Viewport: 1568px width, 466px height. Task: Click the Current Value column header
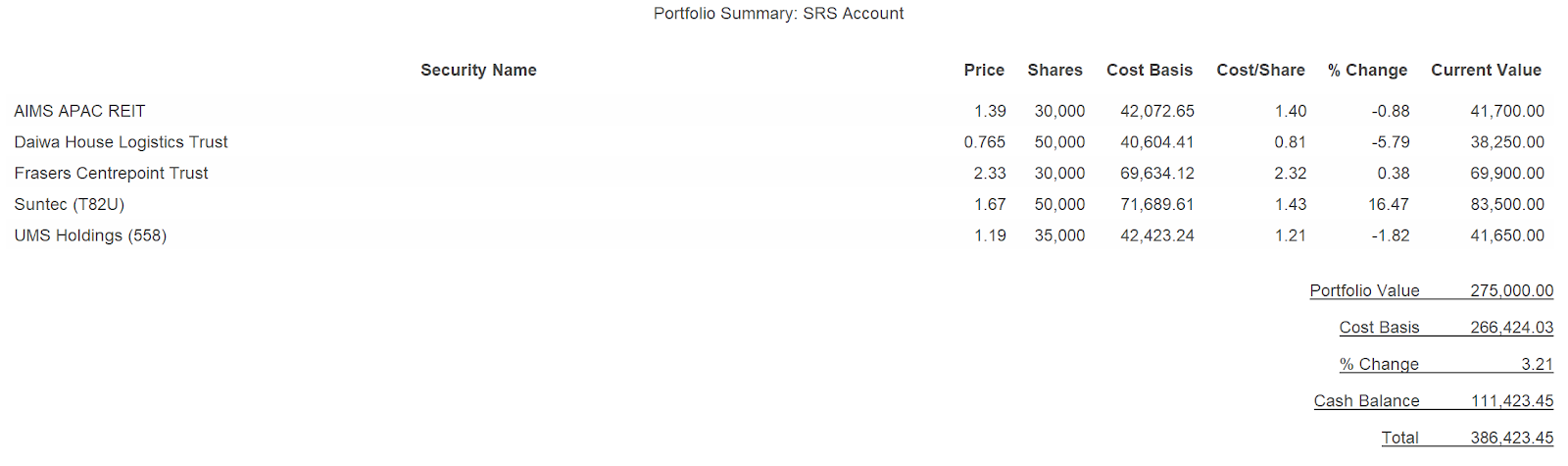point(1486,70)
